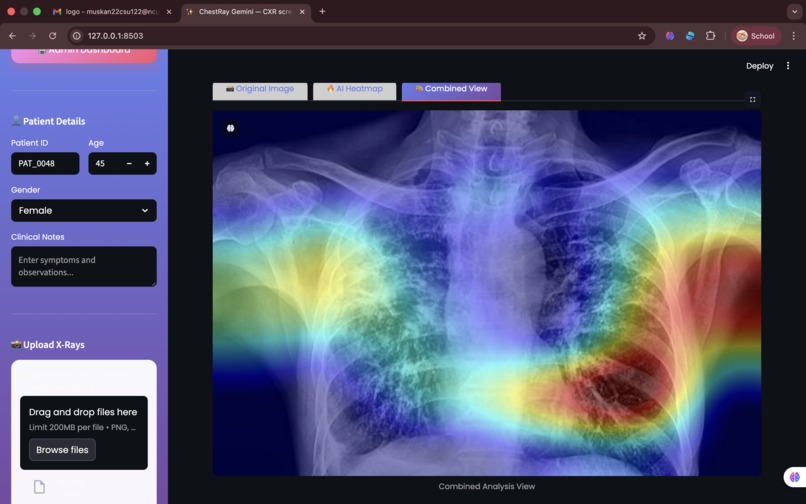Click the address bar URL 127.0.0.1:8503
Viewport: 806px width, 504px height.
pos(115,35)
